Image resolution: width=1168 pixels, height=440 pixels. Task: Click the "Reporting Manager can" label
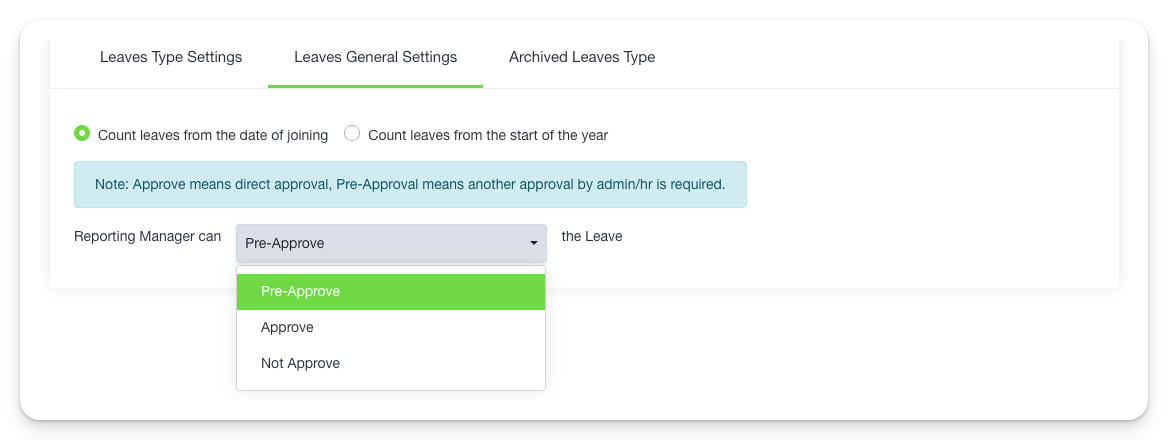[148, 237]
